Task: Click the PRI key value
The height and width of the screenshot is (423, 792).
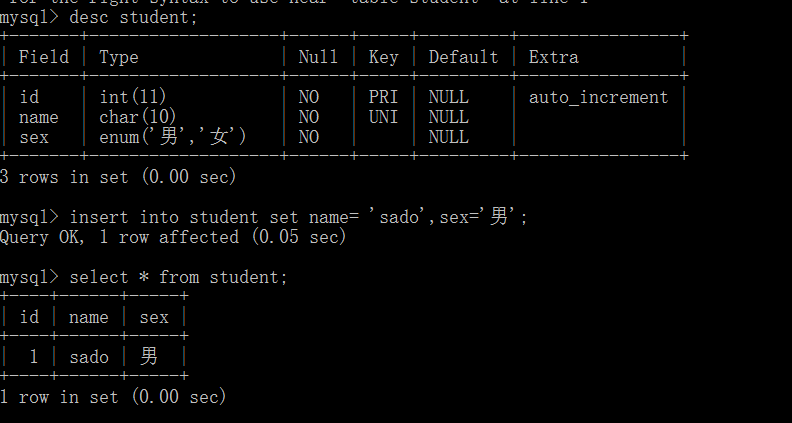Action: pyautogui.click(x=383, y=97)
